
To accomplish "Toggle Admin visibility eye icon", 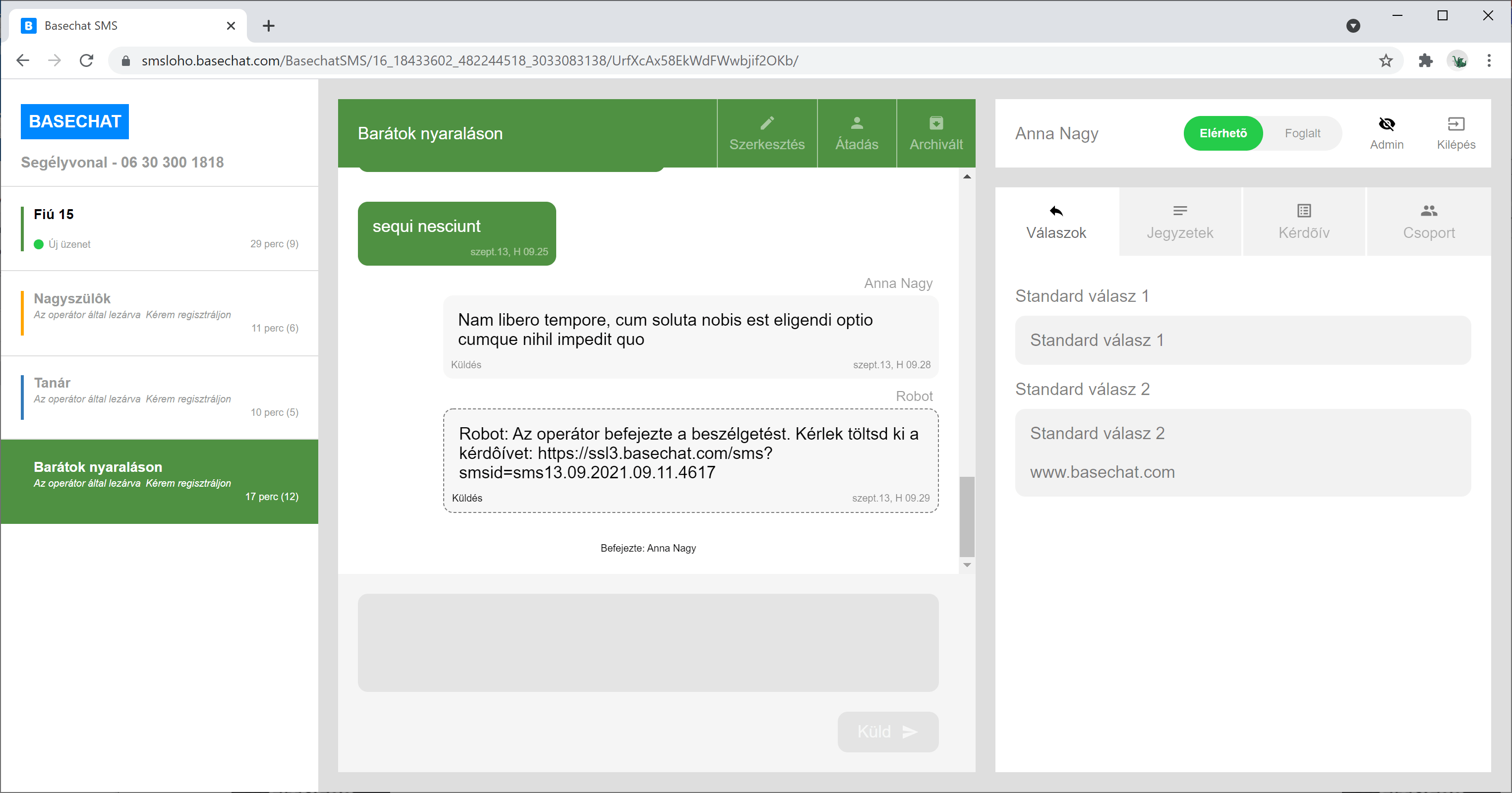I will pyautogui.click(x=1387, y=124).
